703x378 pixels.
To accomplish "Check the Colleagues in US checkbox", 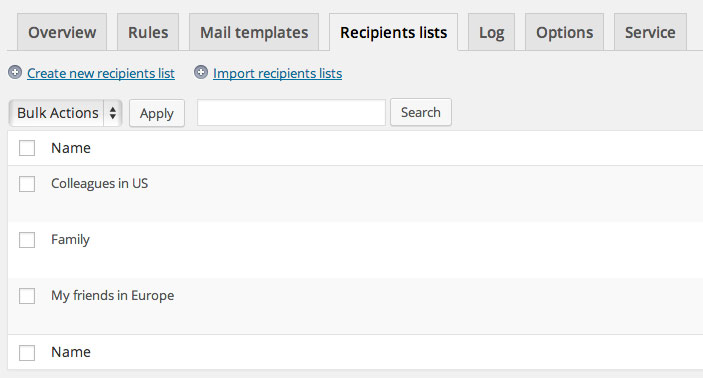I will pyautogui.click(x=27, y=184).
